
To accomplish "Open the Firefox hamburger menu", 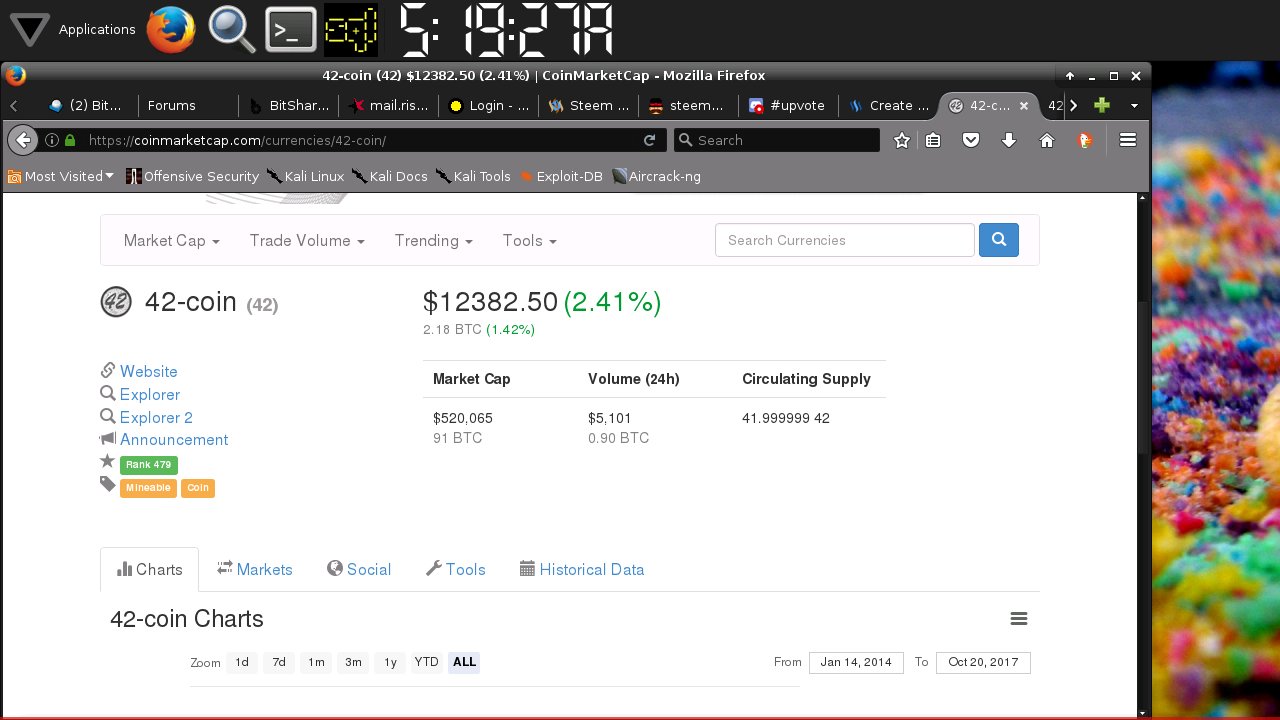I will [1128, 140].
